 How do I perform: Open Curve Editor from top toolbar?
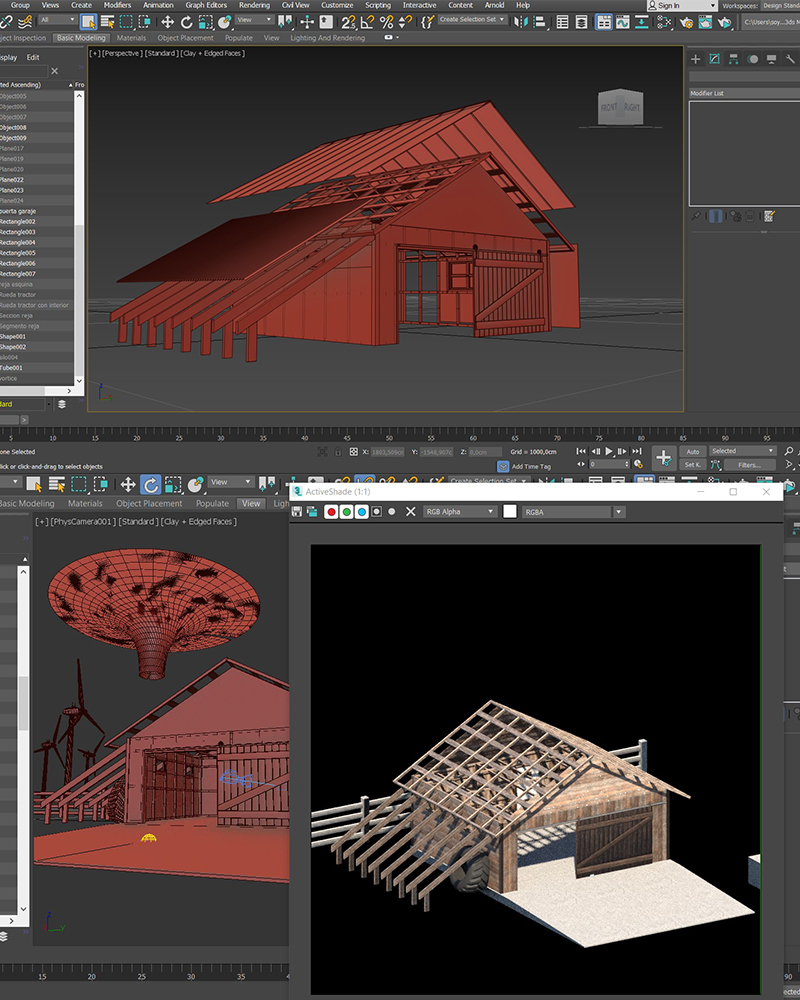pyautogui.click(x=623, y=22)
